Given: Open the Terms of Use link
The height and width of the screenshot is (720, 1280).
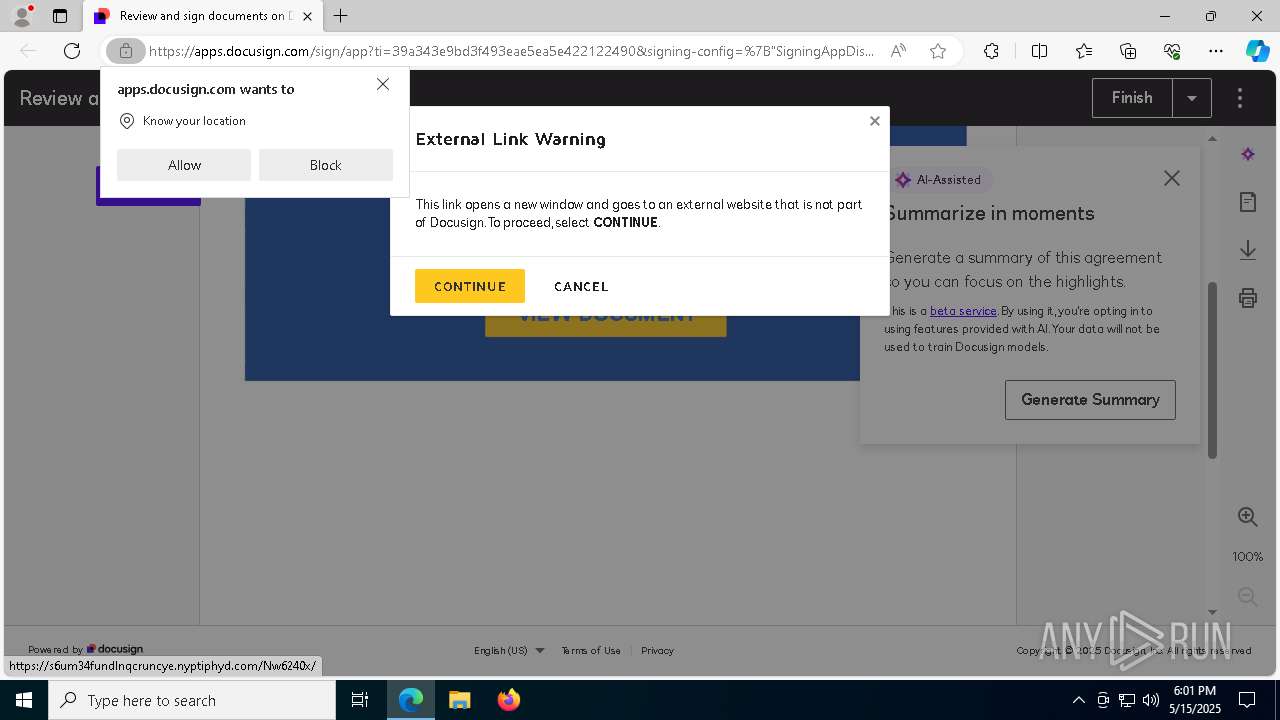Looking at the screenshot, I should coord(591,650).
